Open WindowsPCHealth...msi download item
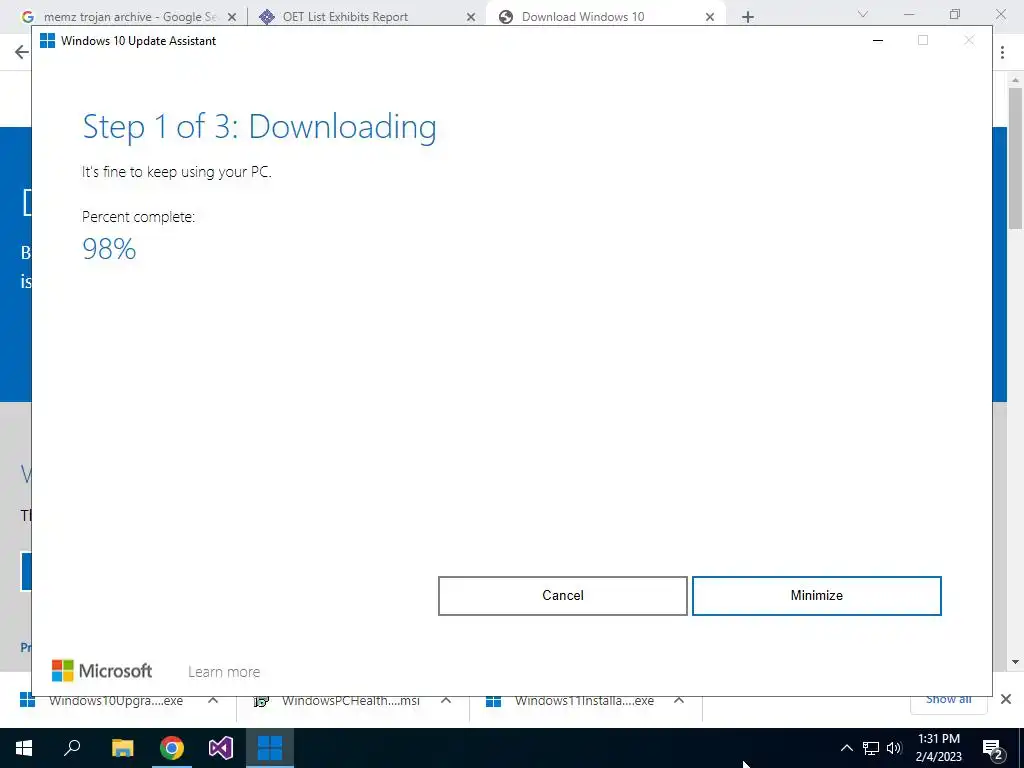1024x768 pixels. [351, 701]
